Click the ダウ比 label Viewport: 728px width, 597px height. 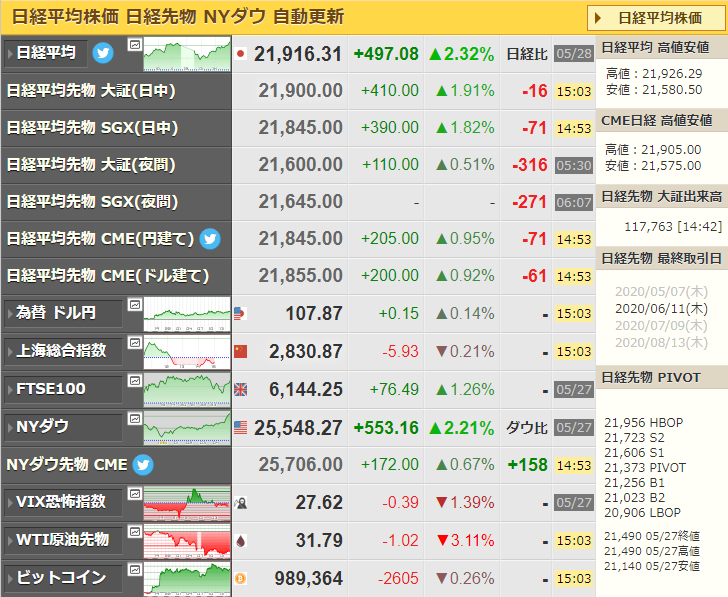[x=527, y=428]
